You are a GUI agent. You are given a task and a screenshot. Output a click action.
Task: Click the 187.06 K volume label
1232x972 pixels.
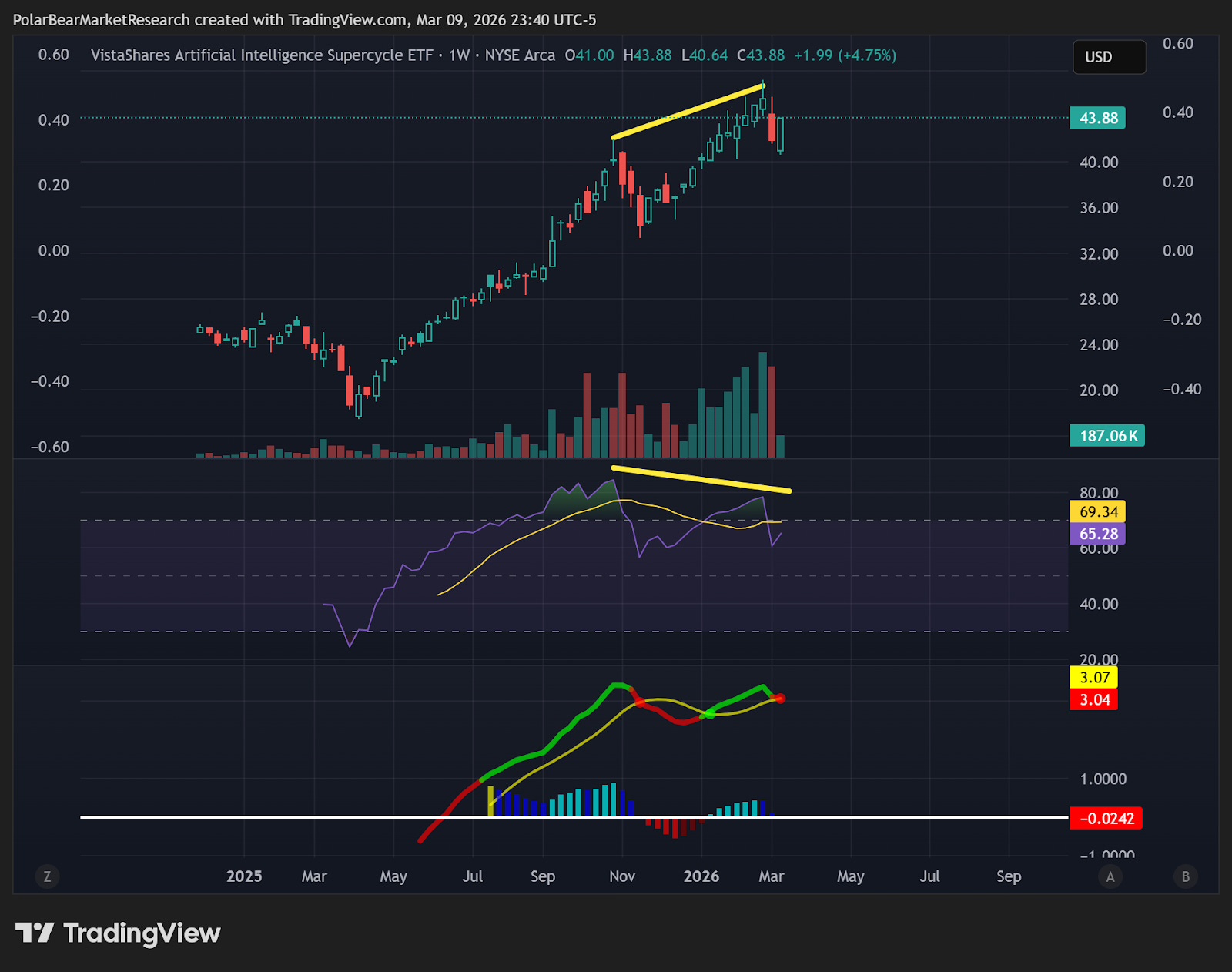(x=1107, y=436)
